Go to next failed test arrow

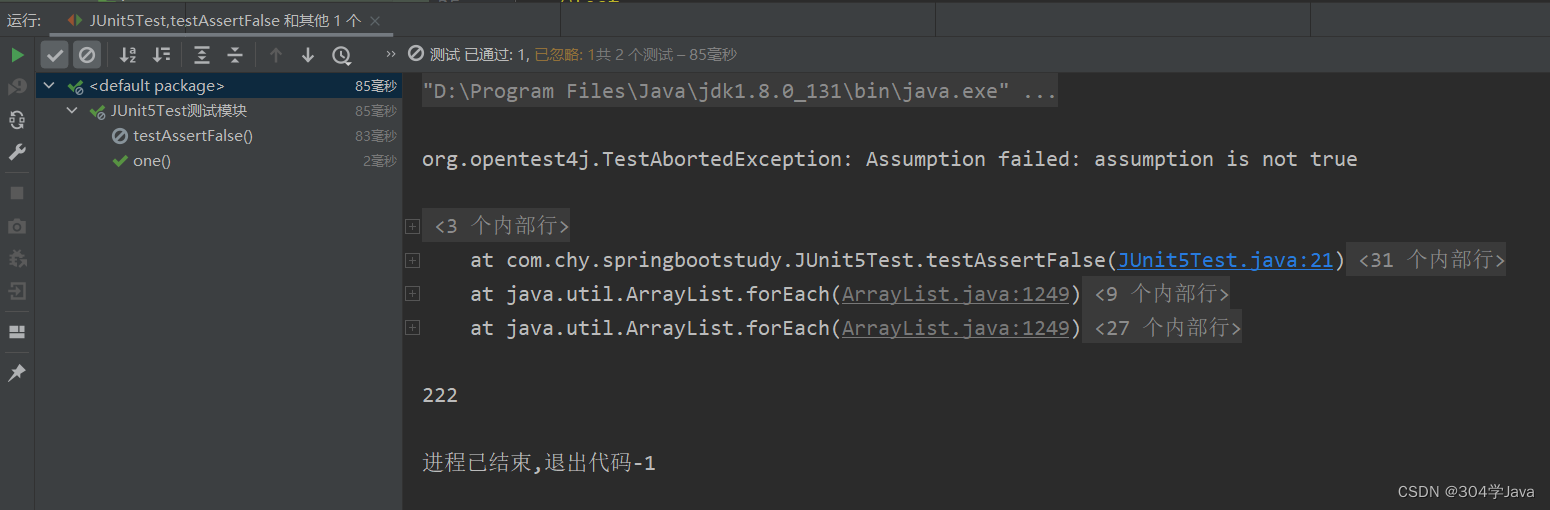click(x=308, y=55)
